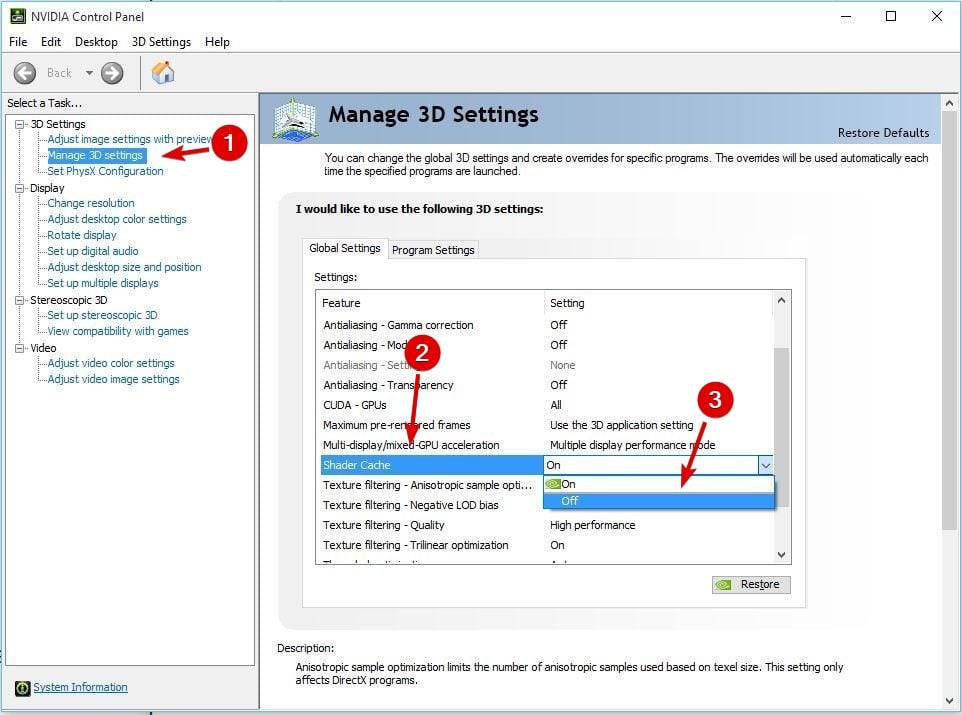
Task: Open View compatibility with games
Action: tap(118, 331)
